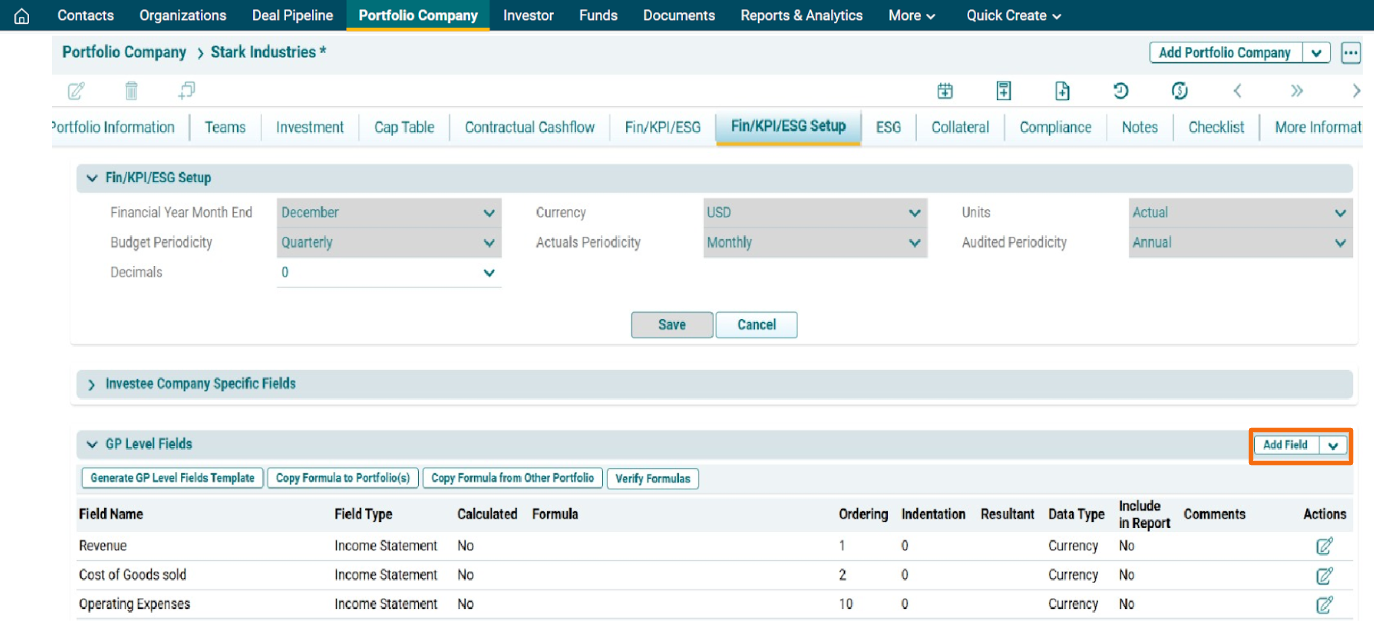The height and width of the screenshot is (633, 1374).
Task: Click the history clock toolbar icon
Action: tap(1121, 91)
